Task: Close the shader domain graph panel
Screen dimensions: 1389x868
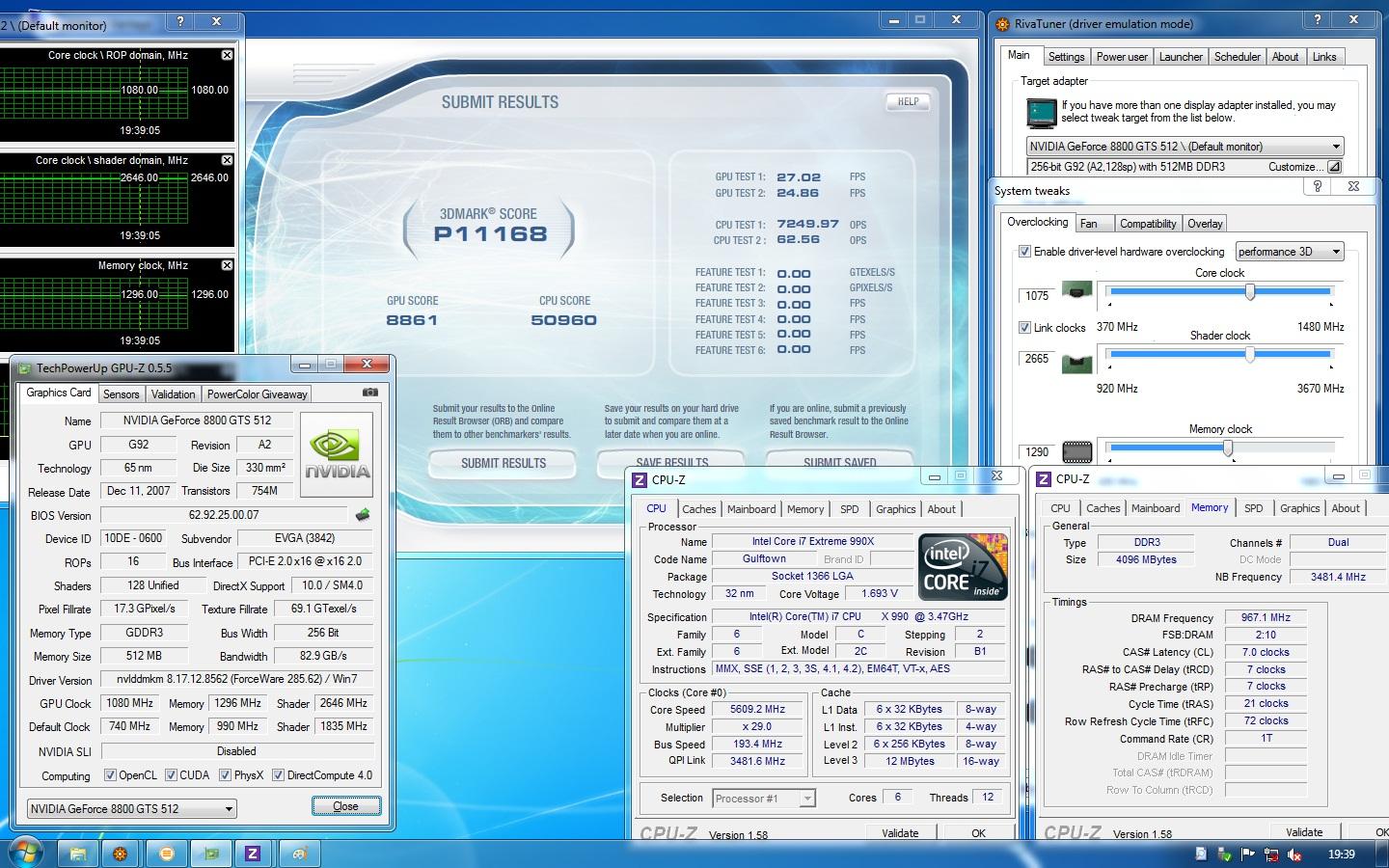Action: (227, 160)
